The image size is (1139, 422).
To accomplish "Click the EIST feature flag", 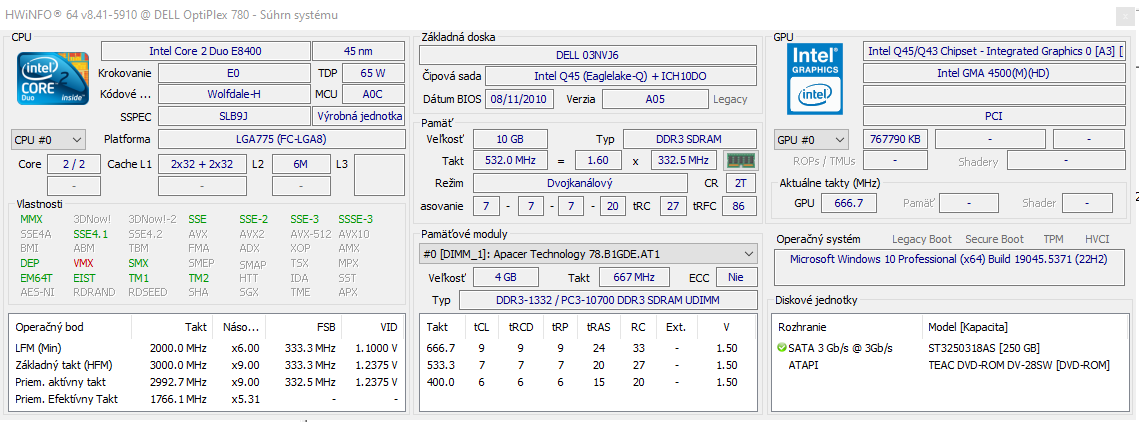I will tap(84, 277).
